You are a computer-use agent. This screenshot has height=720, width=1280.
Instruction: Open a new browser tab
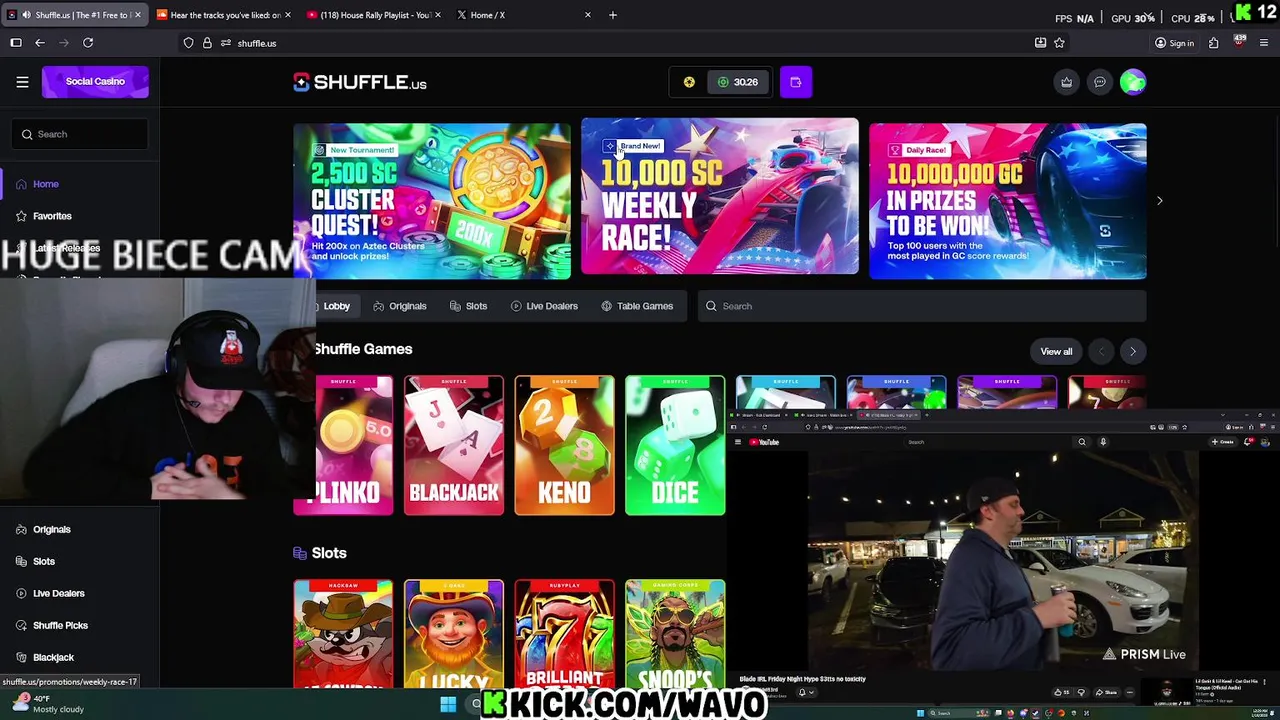(x=613, y=15)
